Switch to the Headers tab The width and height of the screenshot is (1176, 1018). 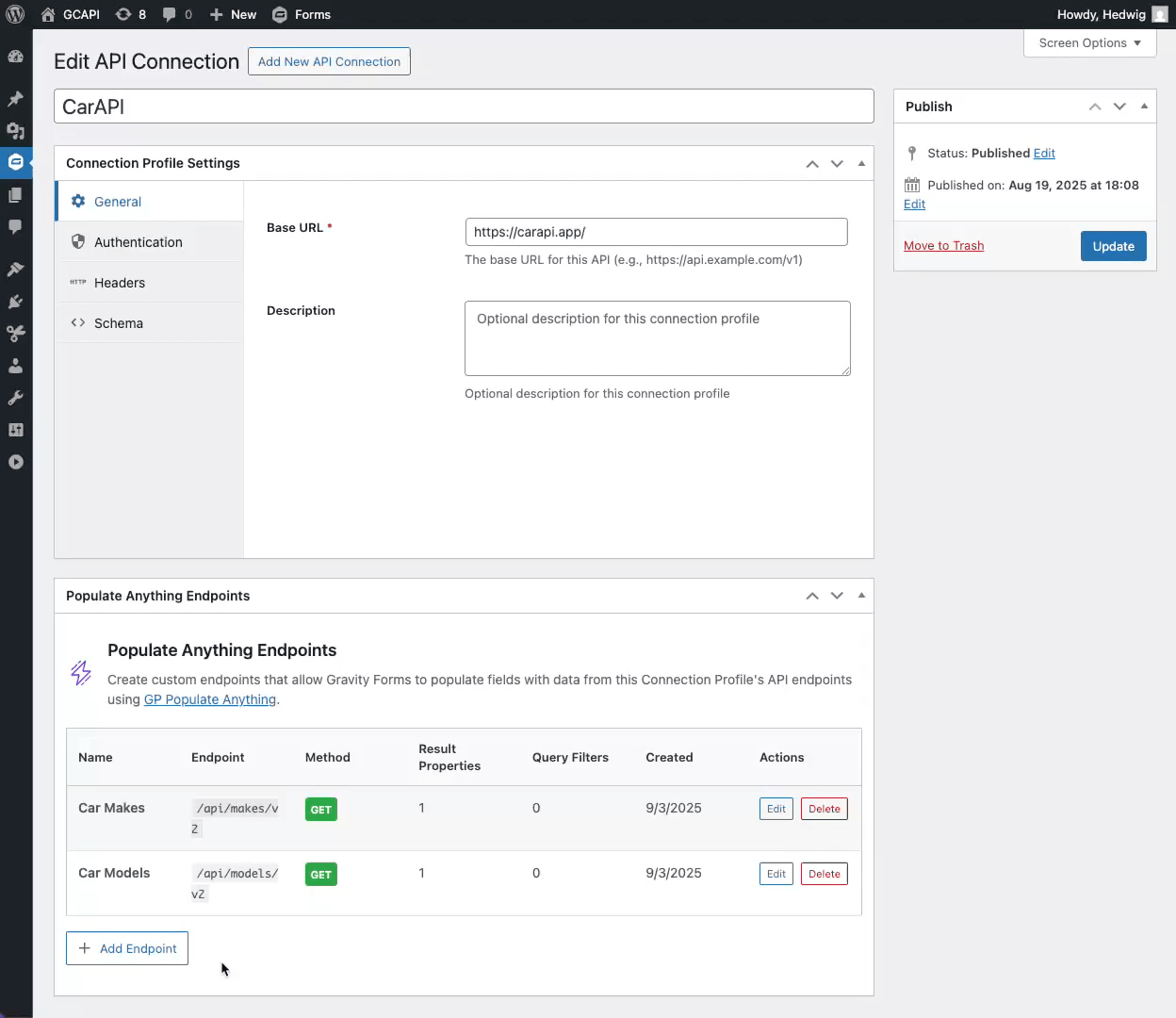tap(150, 283)
